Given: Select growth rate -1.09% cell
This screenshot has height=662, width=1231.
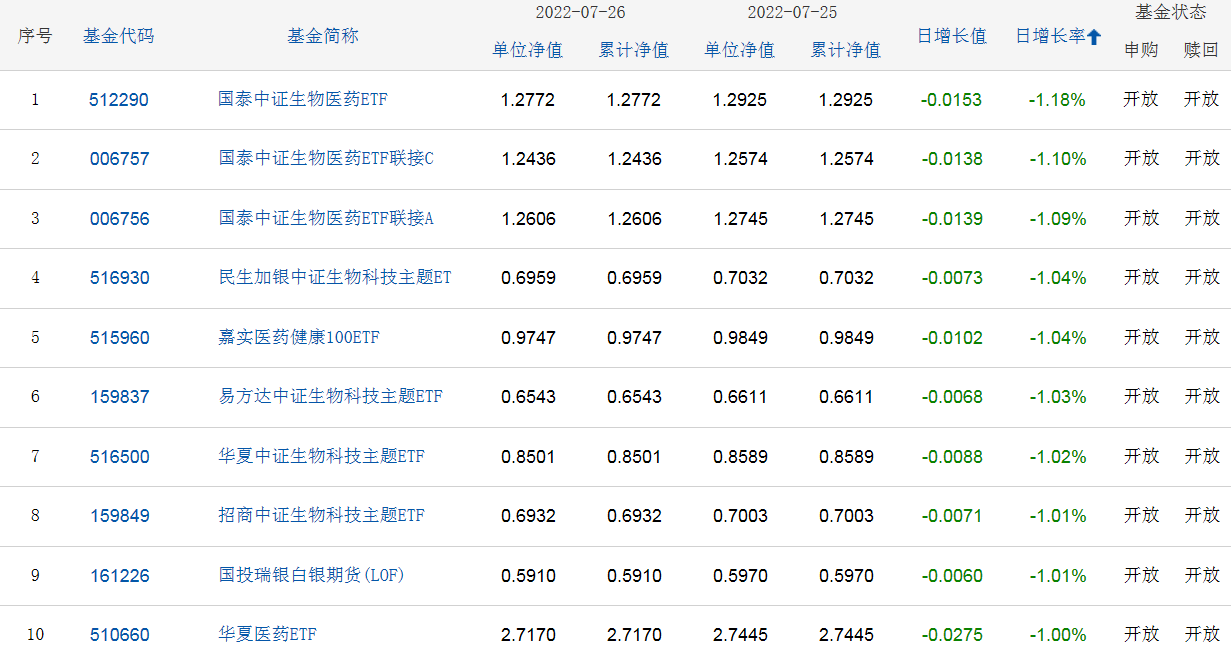Looking at the screenshot, I should (x=1057, y=219).
